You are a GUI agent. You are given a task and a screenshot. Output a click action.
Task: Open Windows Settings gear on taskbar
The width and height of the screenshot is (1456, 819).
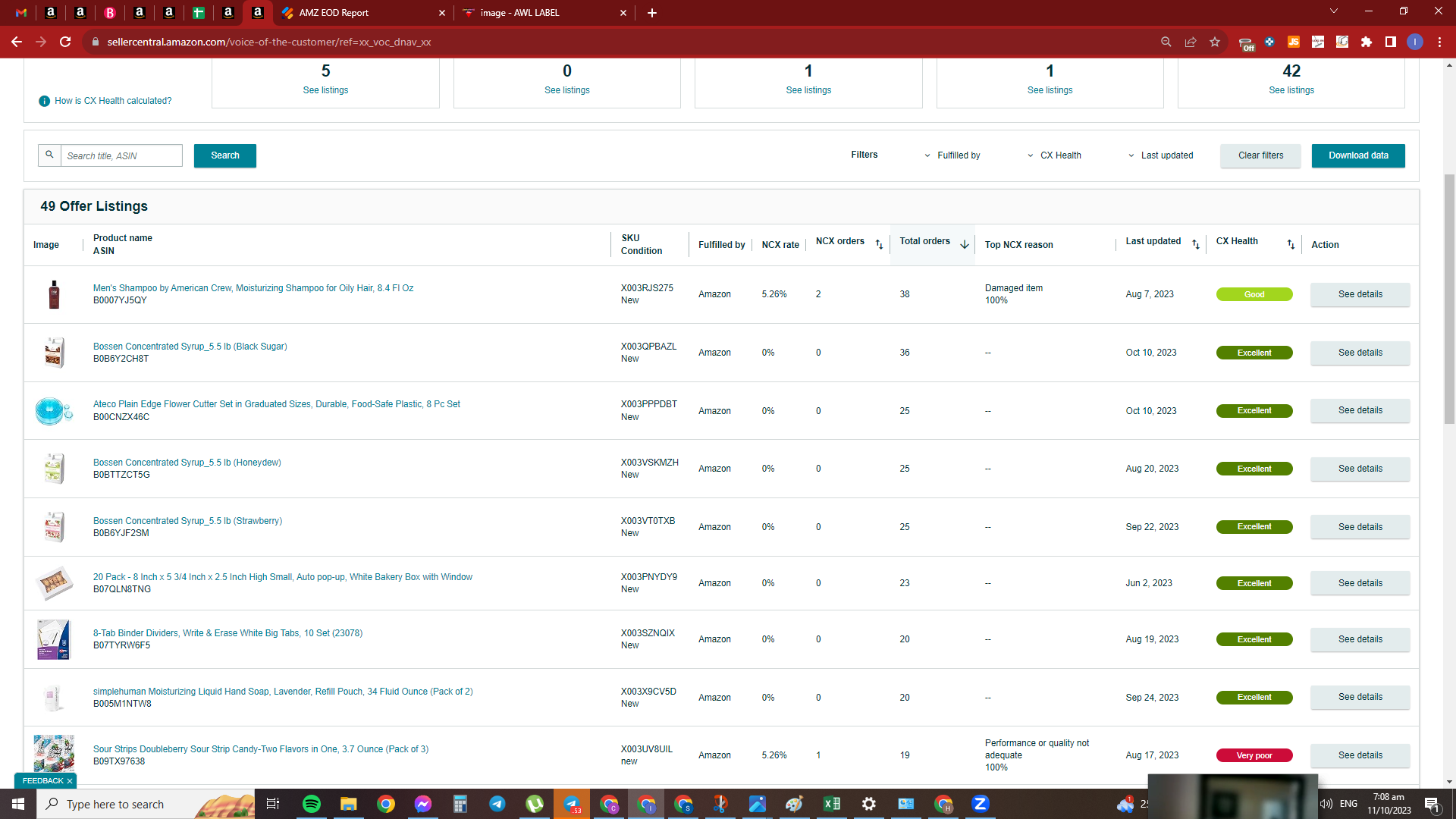869,804
